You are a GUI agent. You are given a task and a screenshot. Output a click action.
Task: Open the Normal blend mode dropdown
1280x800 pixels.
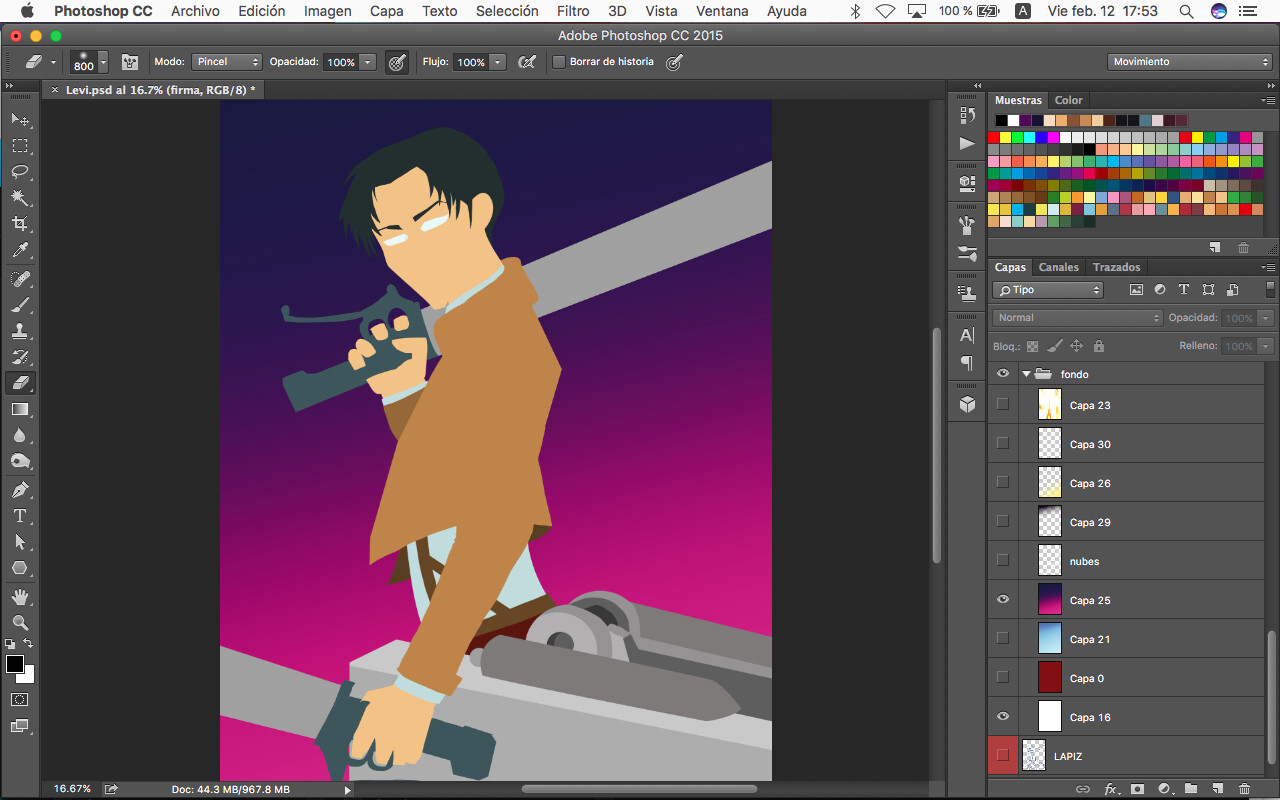1078,318
